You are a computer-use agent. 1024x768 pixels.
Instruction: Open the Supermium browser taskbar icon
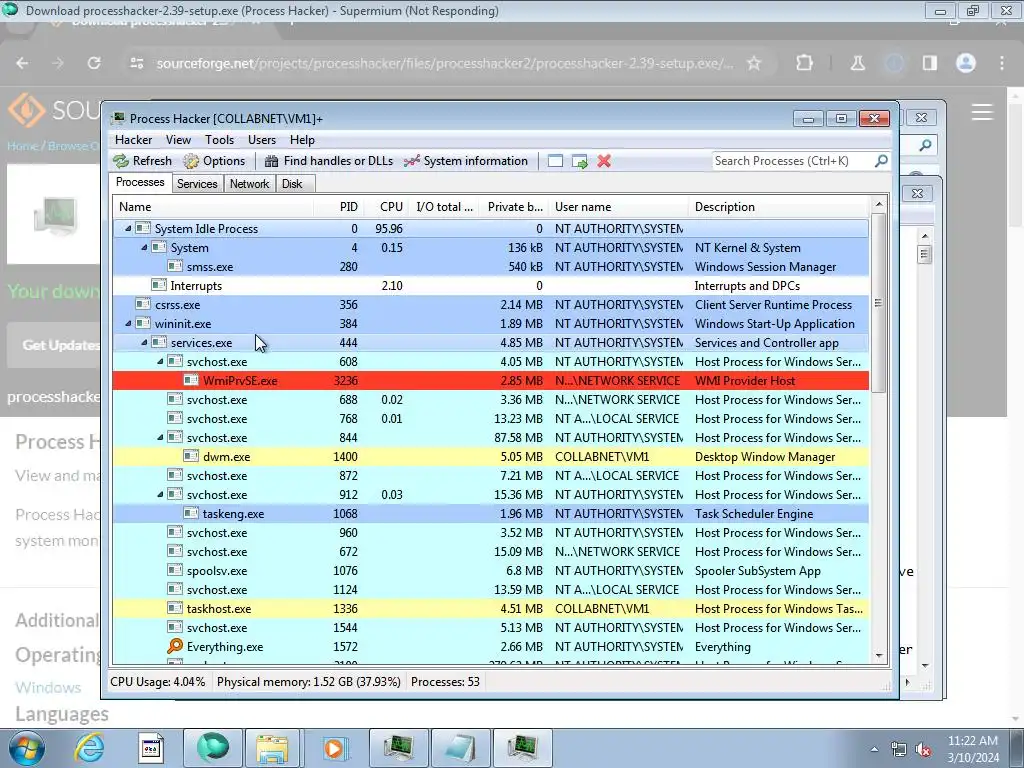coord(213,748)
